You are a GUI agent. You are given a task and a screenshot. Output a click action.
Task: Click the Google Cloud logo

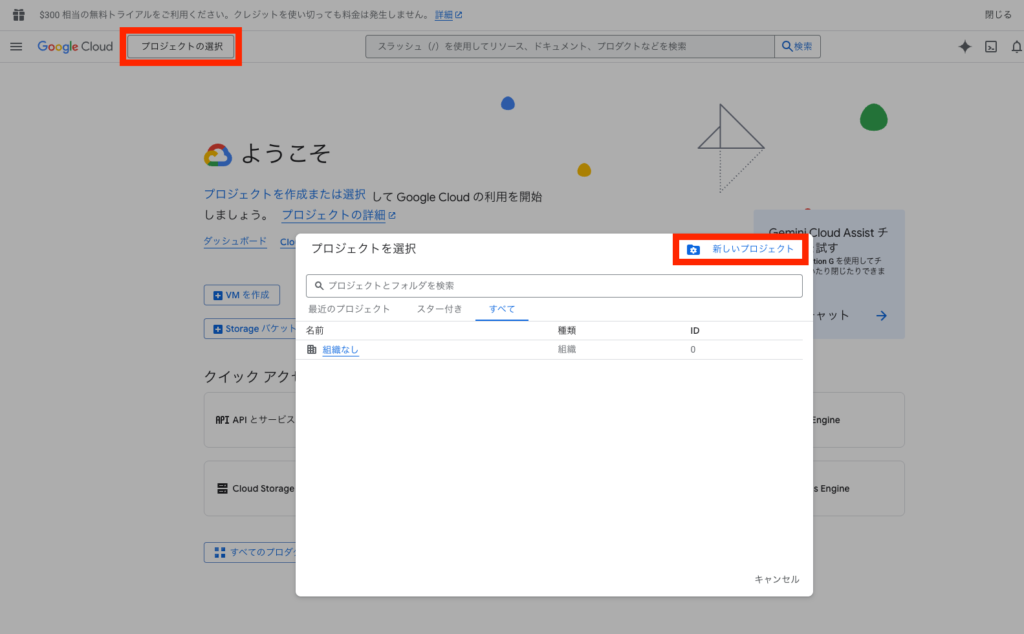point(75,47)
